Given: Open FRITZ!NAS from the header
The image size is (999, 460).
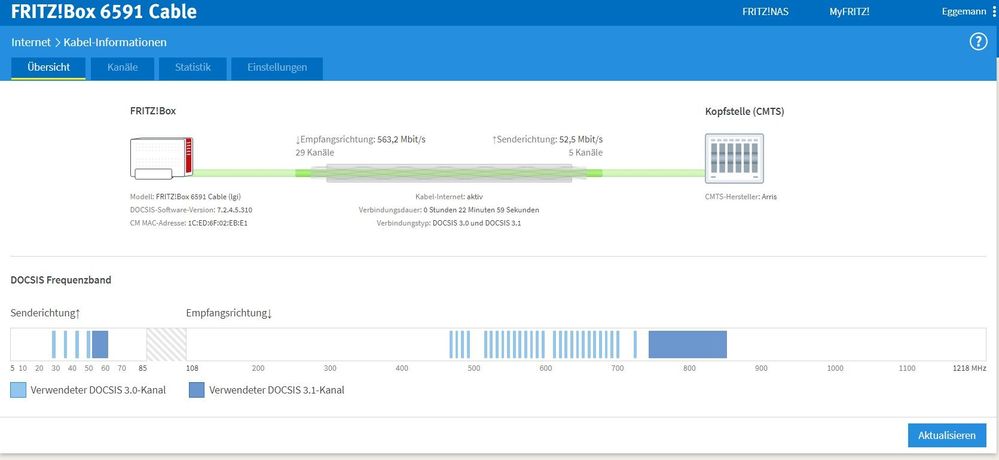Looking at the screenshot, I should [765, 11].
